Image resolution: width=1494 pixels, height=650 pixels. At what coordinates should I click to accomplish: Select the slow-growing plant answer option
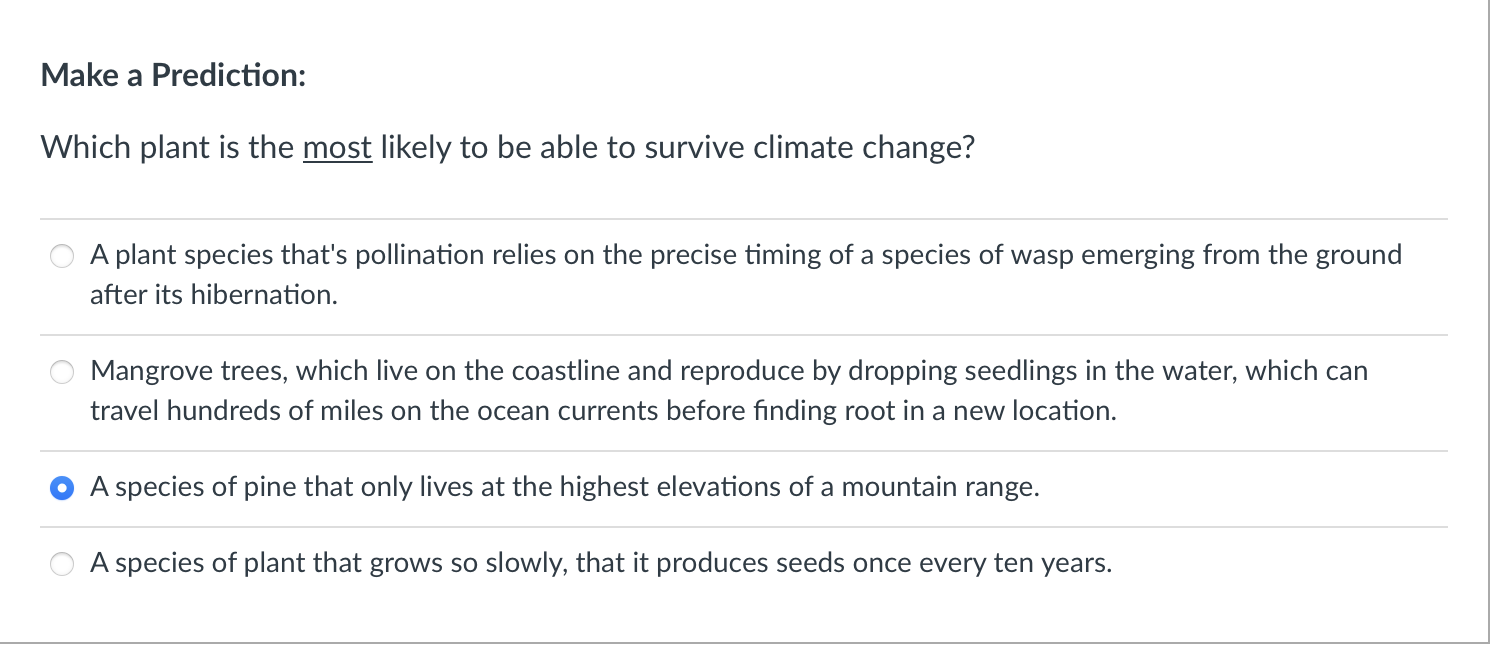coord(61,563)
